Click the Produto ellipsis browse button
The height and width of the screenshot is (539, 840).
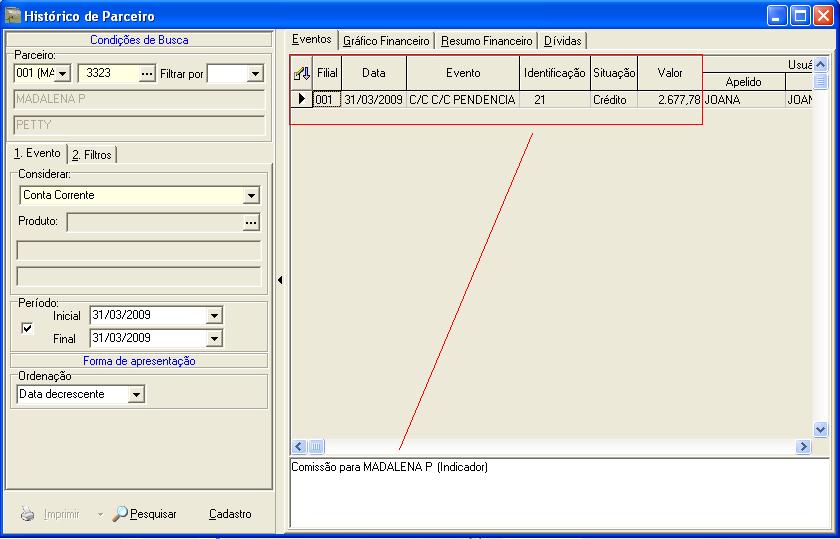[251, 222]
